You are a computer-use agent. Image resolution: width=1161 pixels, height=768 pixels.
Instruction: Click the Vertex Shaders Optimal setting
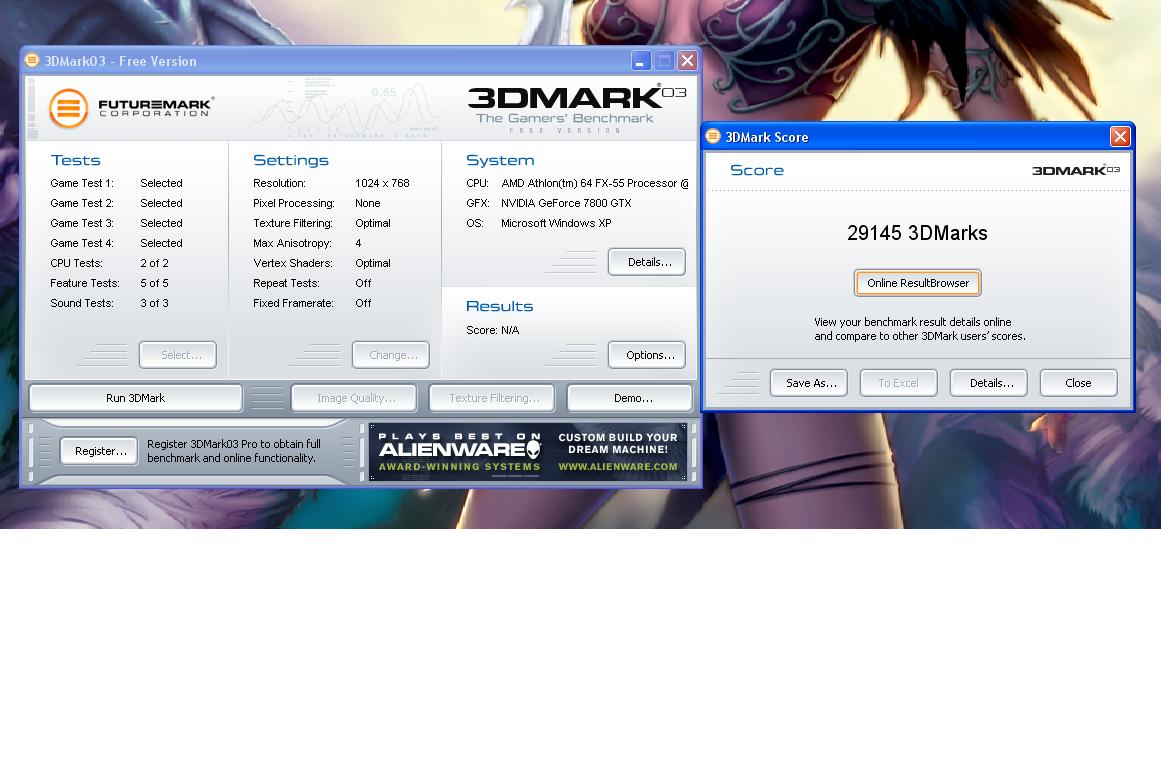(321, 263)
